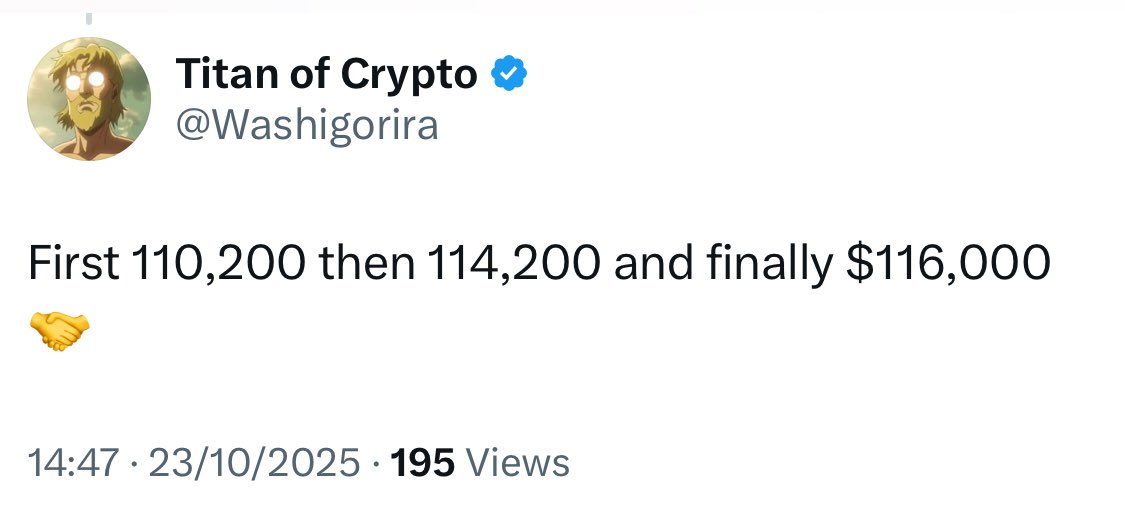Click the 23/10/2025 post date

click(x=251, y=463)
